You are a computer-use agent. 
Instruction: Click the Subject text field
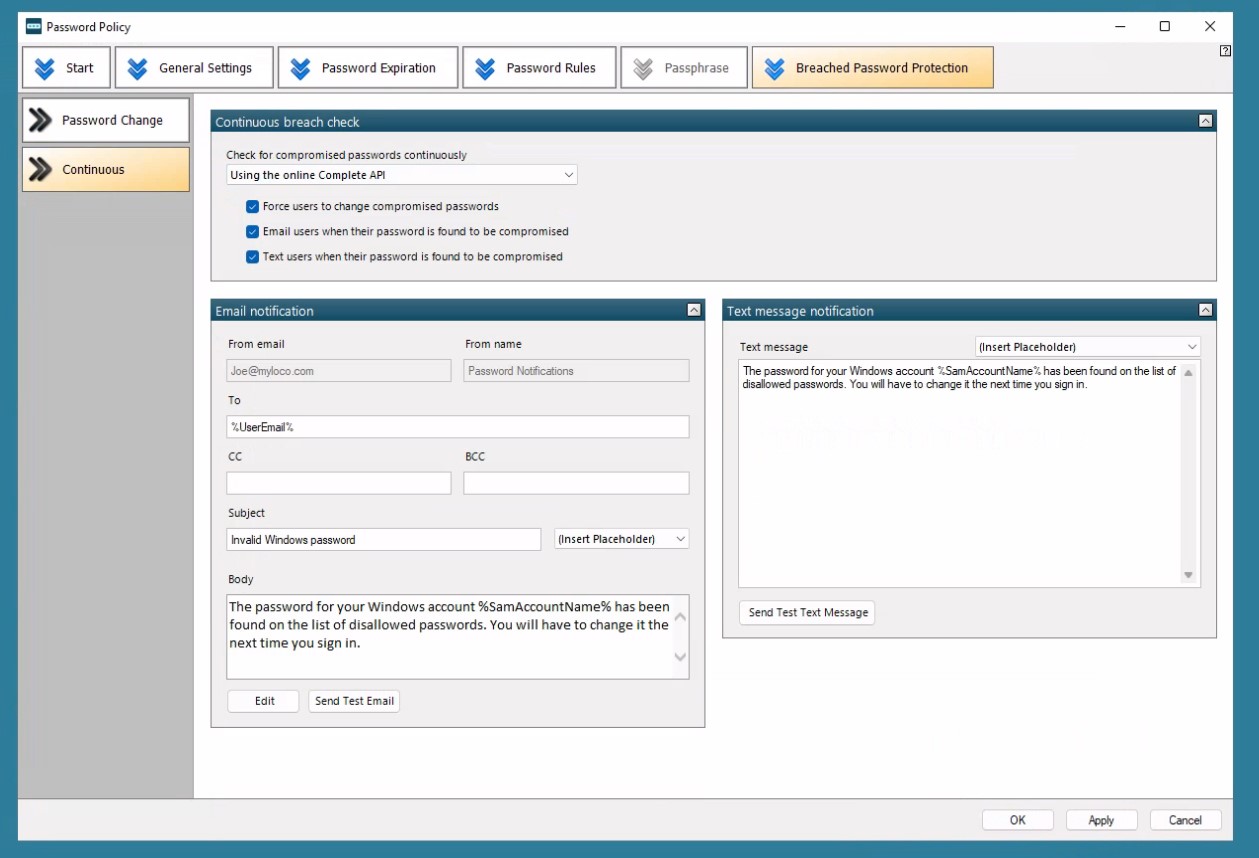384,539
